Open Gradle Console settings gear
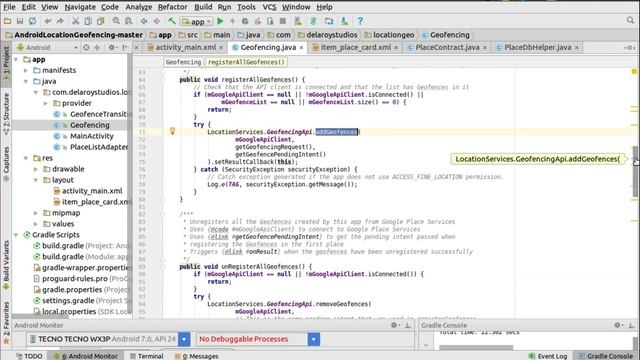This screenshot has width=640, height=360. (x=618, y=325)
